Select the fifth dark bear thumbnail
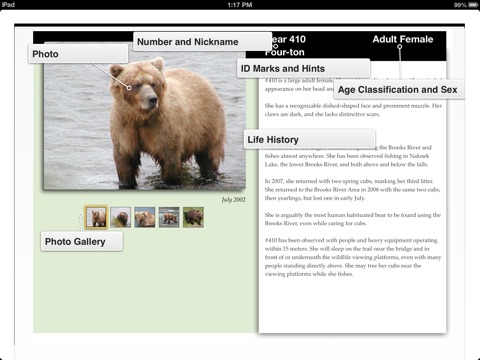The height and width of the screenshot is (360, 480). coord(193,217)
